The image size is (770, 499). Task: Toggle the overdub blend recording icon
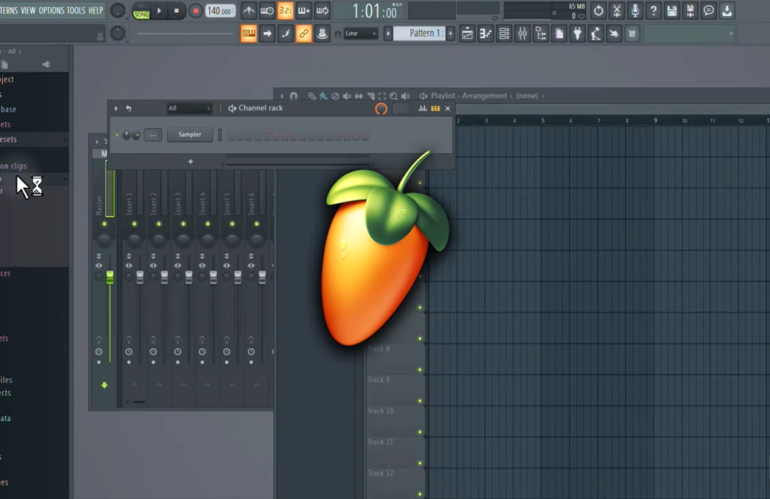coord(303,10)
